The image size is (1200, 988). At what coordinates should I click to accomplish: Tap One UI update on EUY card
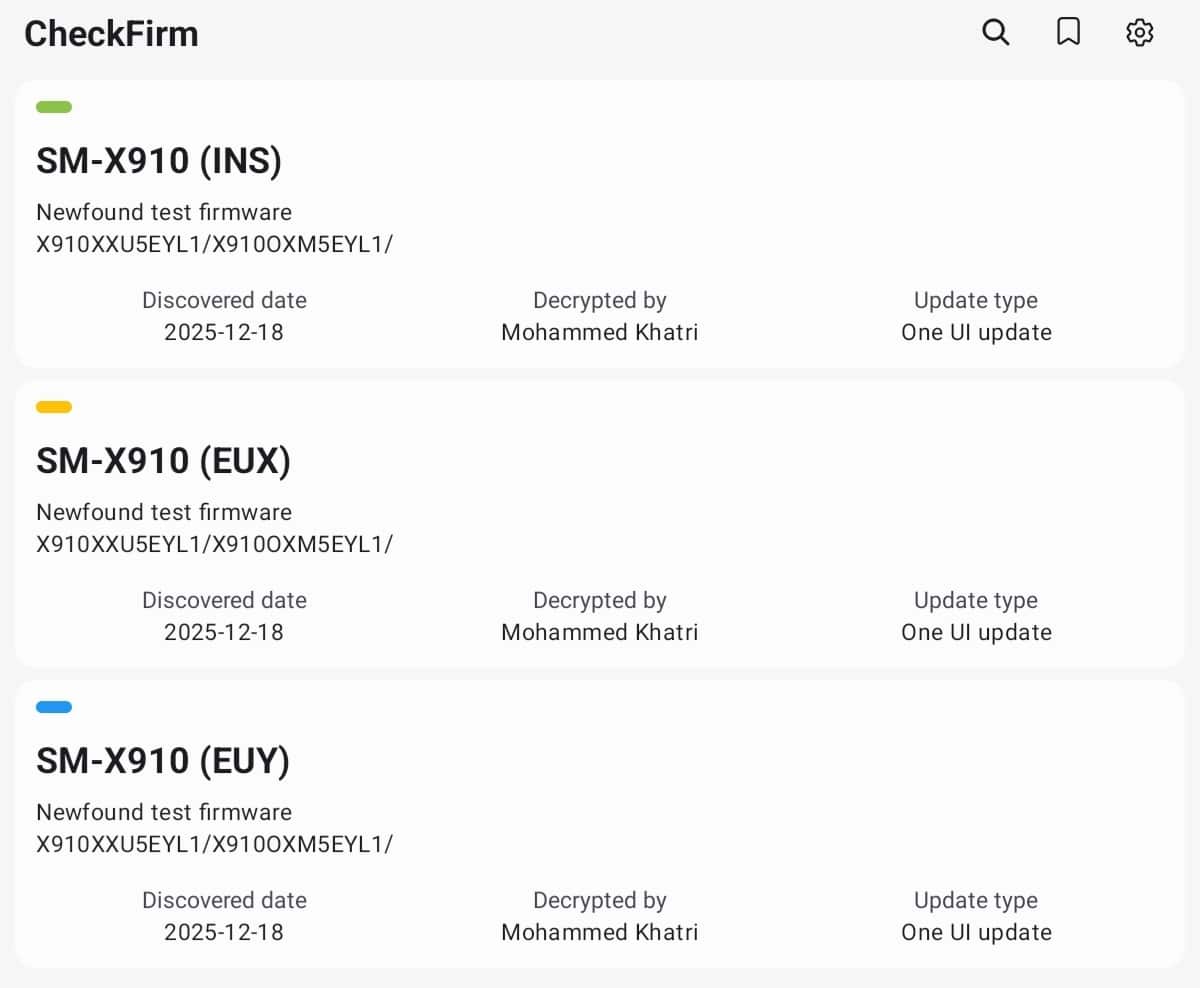(976, 932)
